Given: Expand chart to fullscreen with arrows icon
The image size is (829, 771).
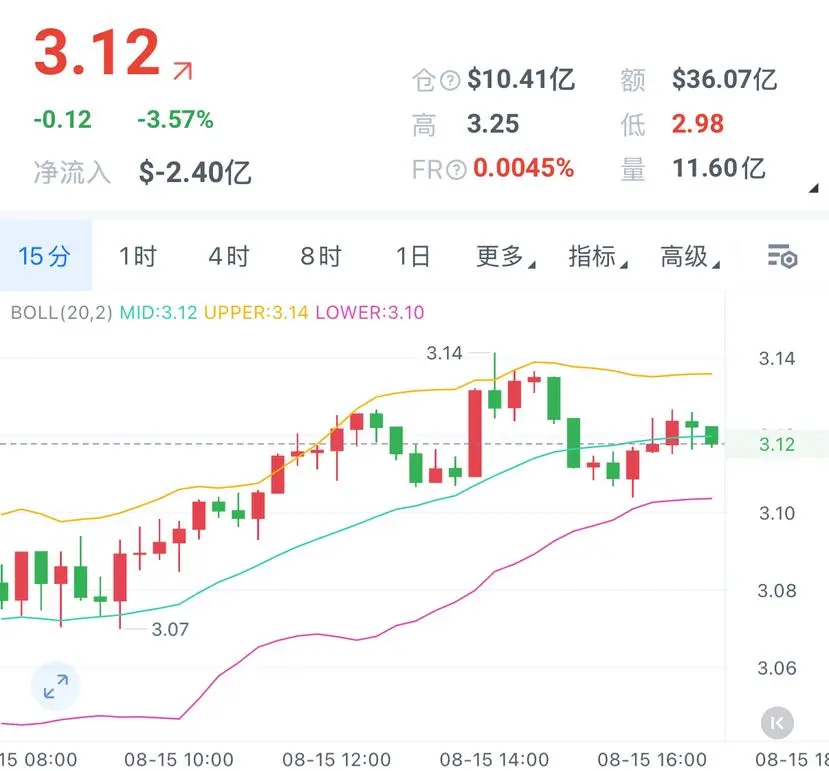Looking at the screenshot, I should [56, 686].
